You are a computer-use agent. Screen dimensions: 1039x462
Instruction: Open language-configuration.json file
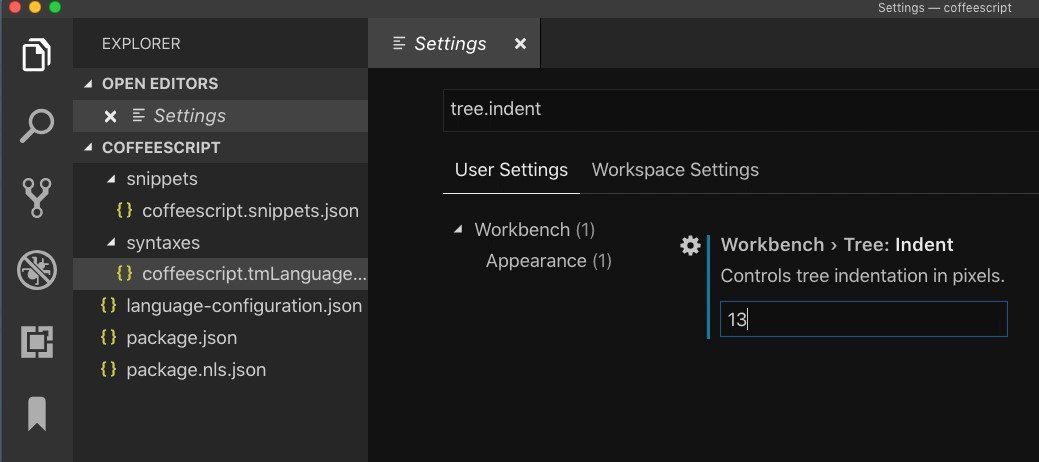pos(220,306)
